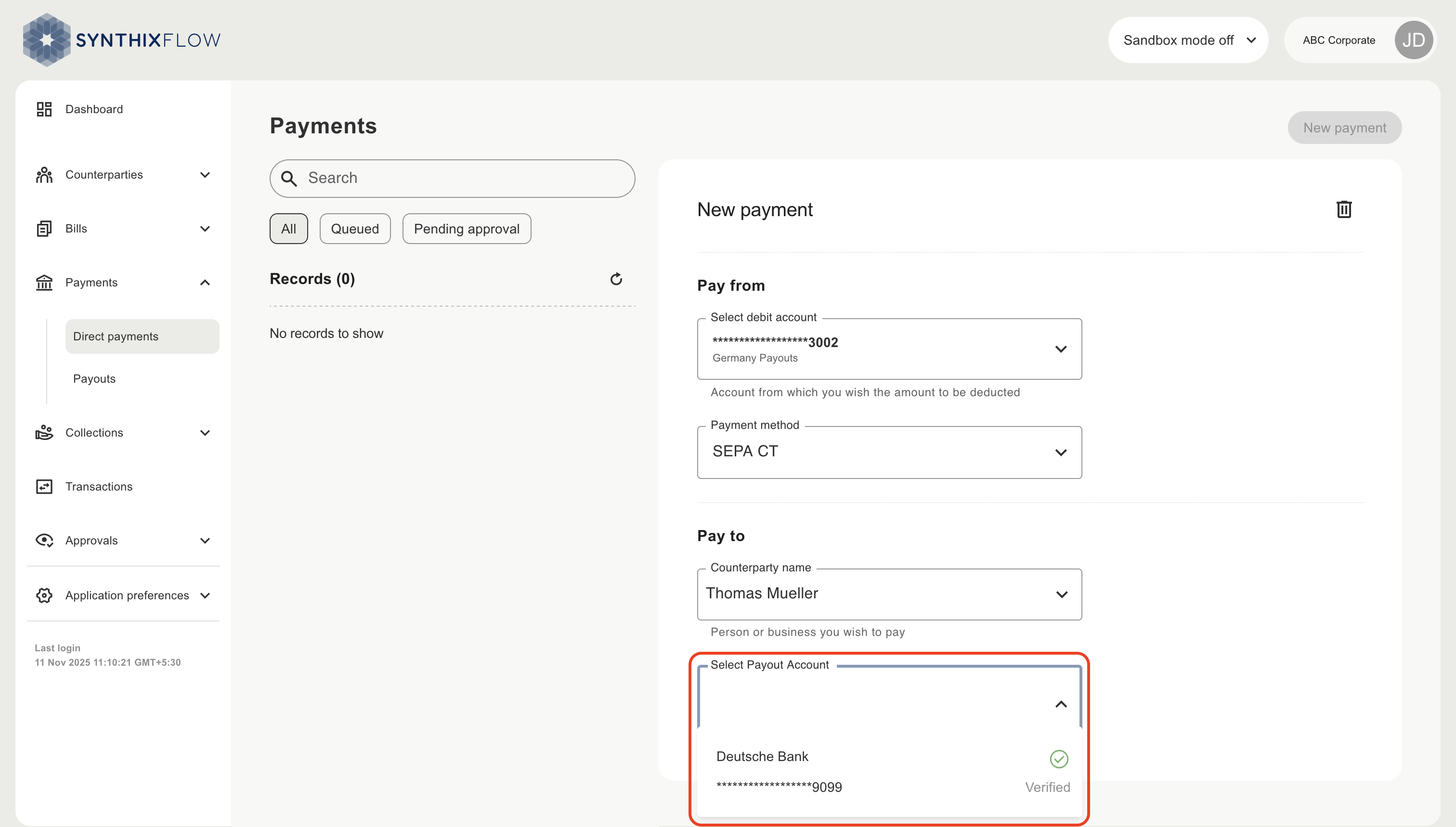Open the Select debit account dropdown

pos(889,349)
